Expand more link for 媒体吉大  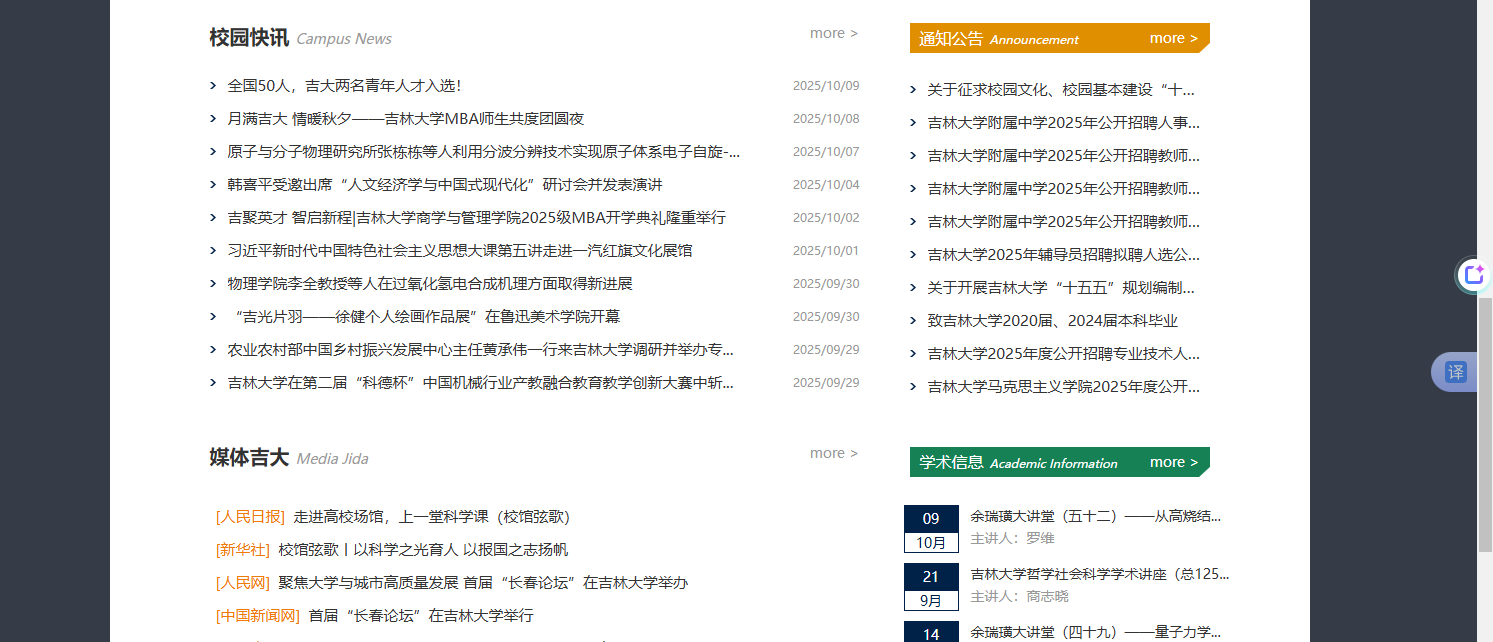[x=833, y=453]
